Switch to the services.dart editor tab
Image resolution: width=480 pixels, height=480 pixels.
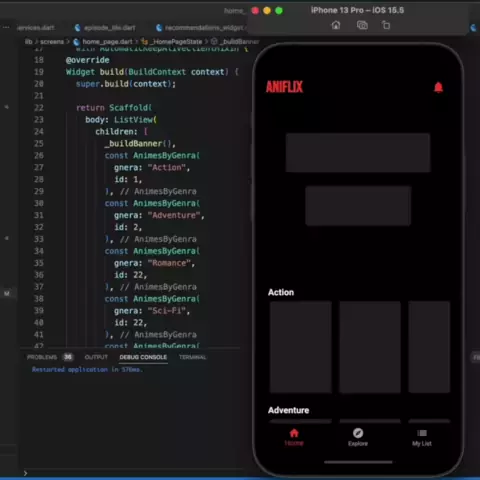coord(36,28)
